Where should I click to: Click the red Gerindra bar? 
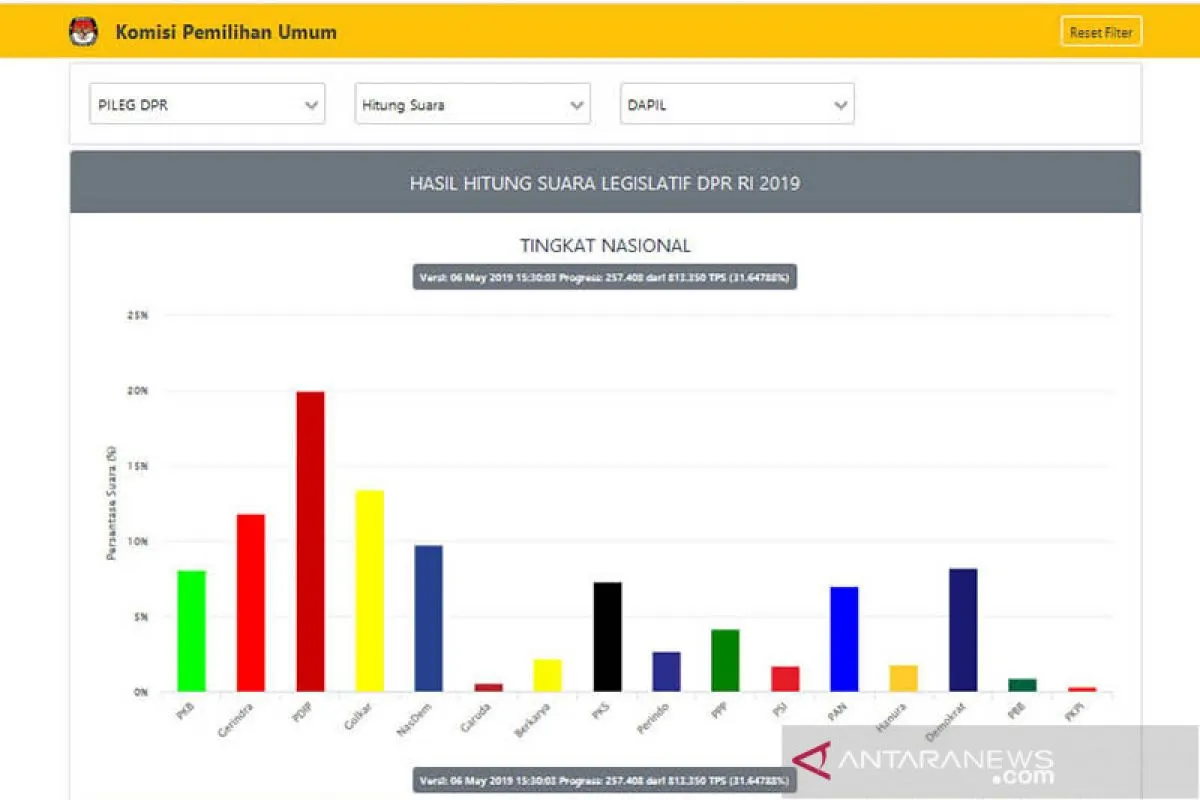pos(250,602)
